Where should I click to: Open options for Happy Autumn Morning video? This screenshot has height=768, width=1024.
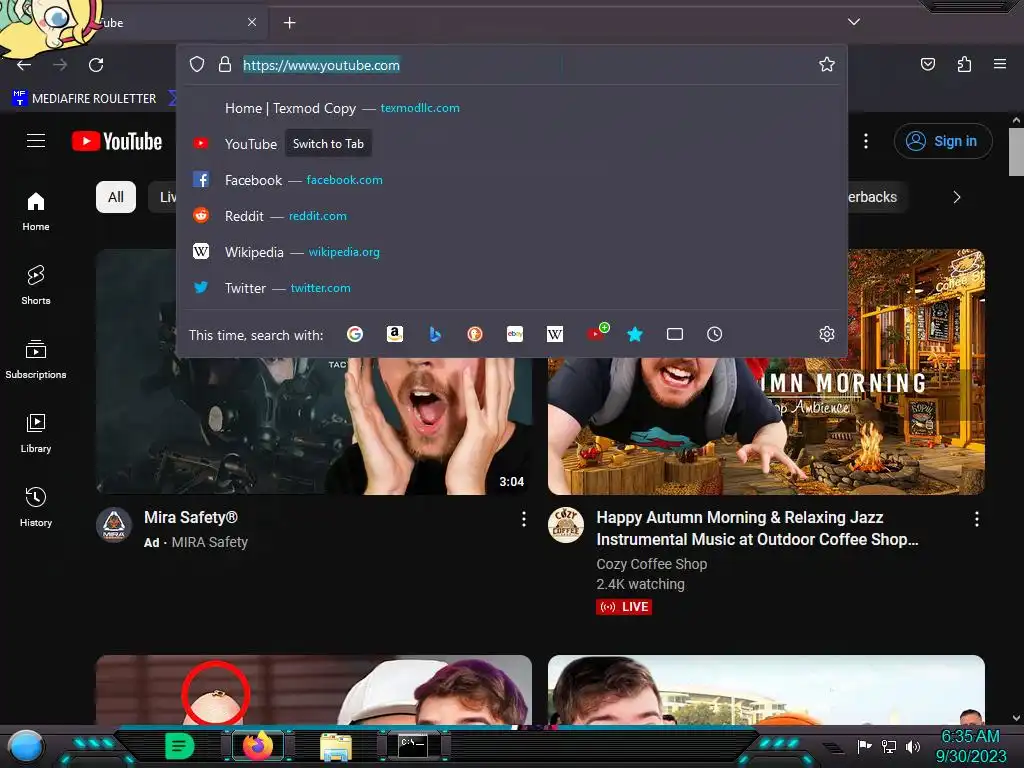[x=977, y=519]
